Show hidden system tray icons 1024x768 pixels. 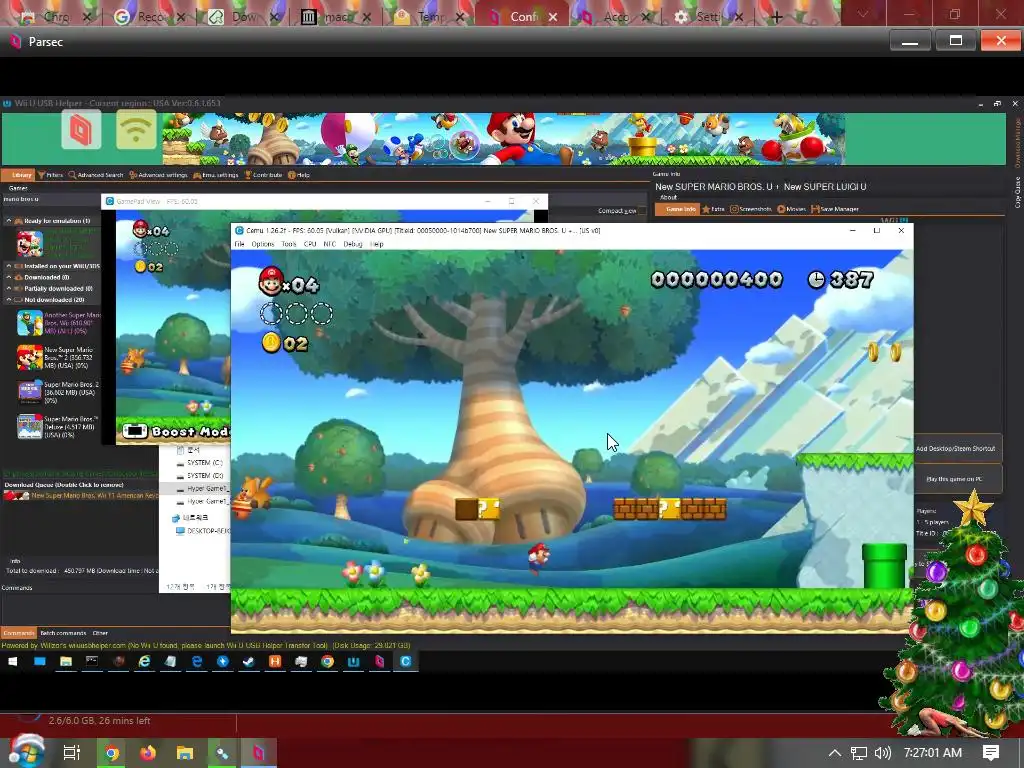click(x=835, y=753)
